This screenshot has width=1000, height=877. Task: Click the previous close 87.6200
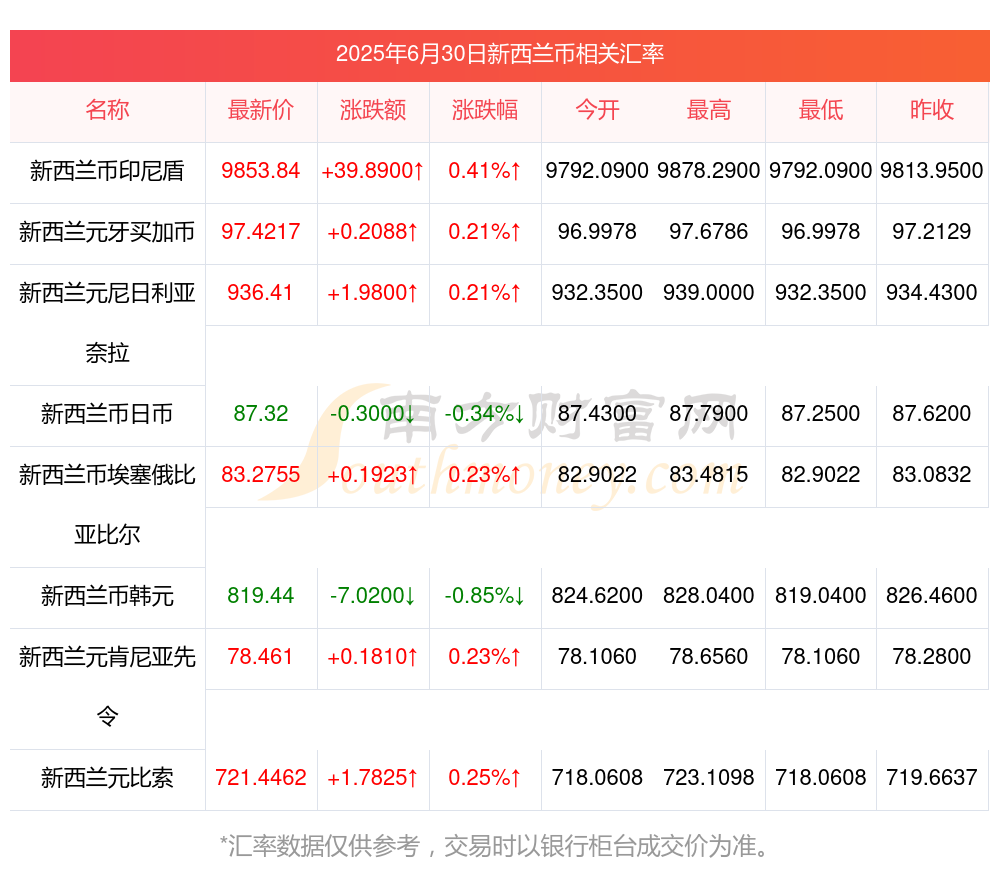click(932, 413)
